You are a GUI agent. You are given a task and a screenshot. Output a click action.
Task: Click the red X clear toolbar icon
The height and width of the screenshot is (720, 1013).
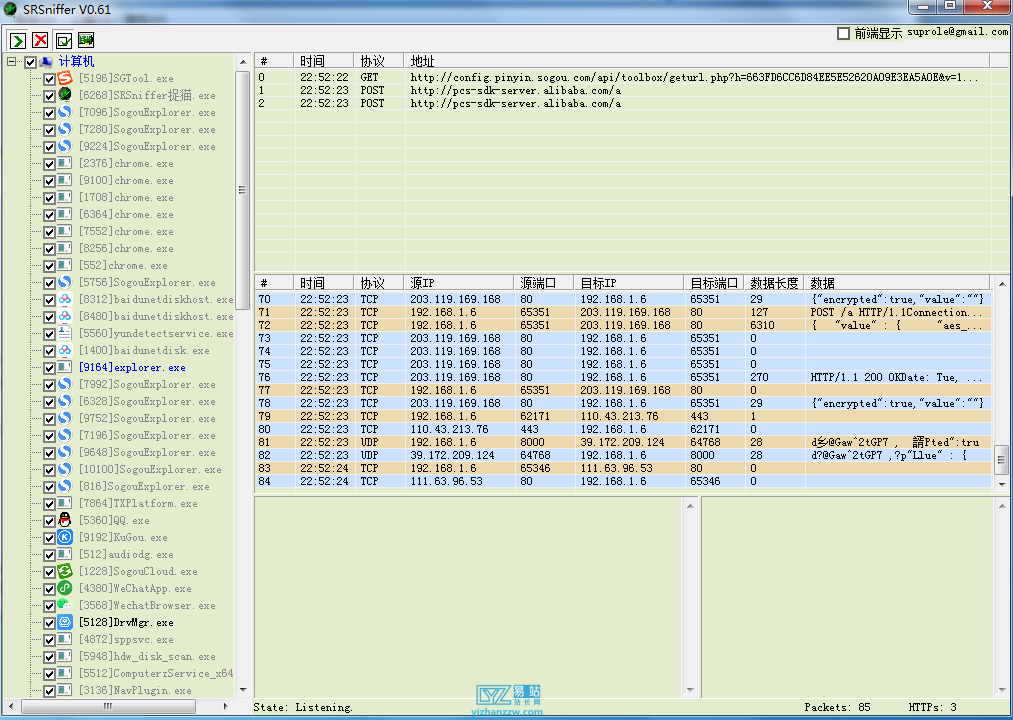coord(40,40)
